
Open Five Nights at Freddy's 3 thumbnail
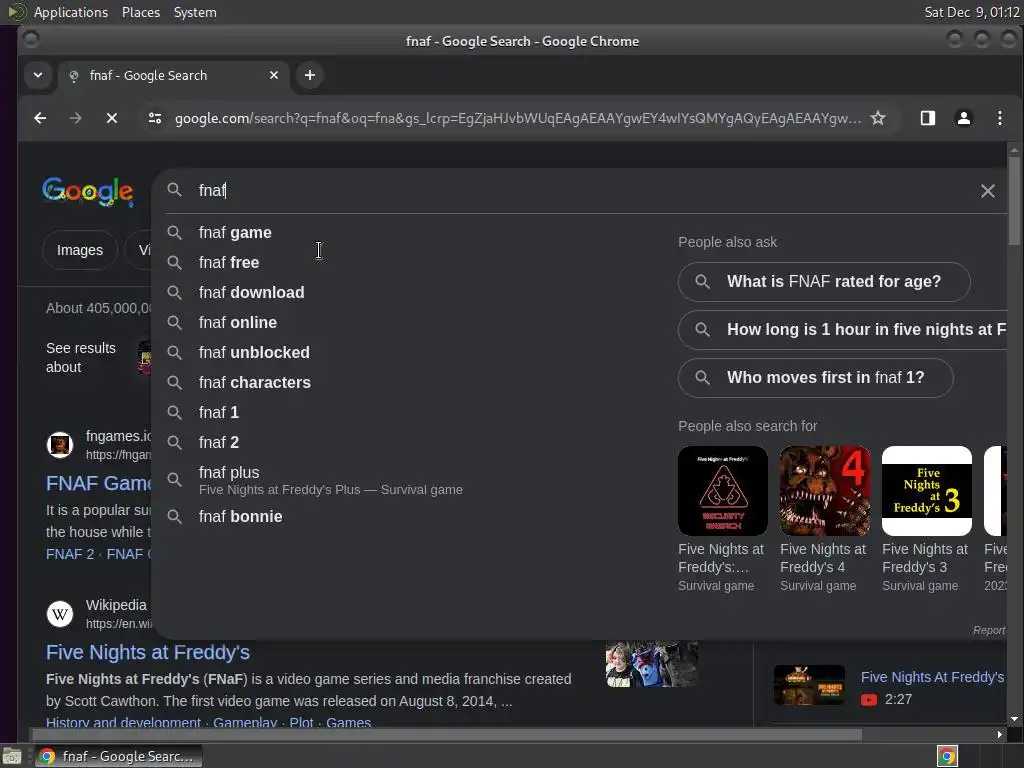927,491
